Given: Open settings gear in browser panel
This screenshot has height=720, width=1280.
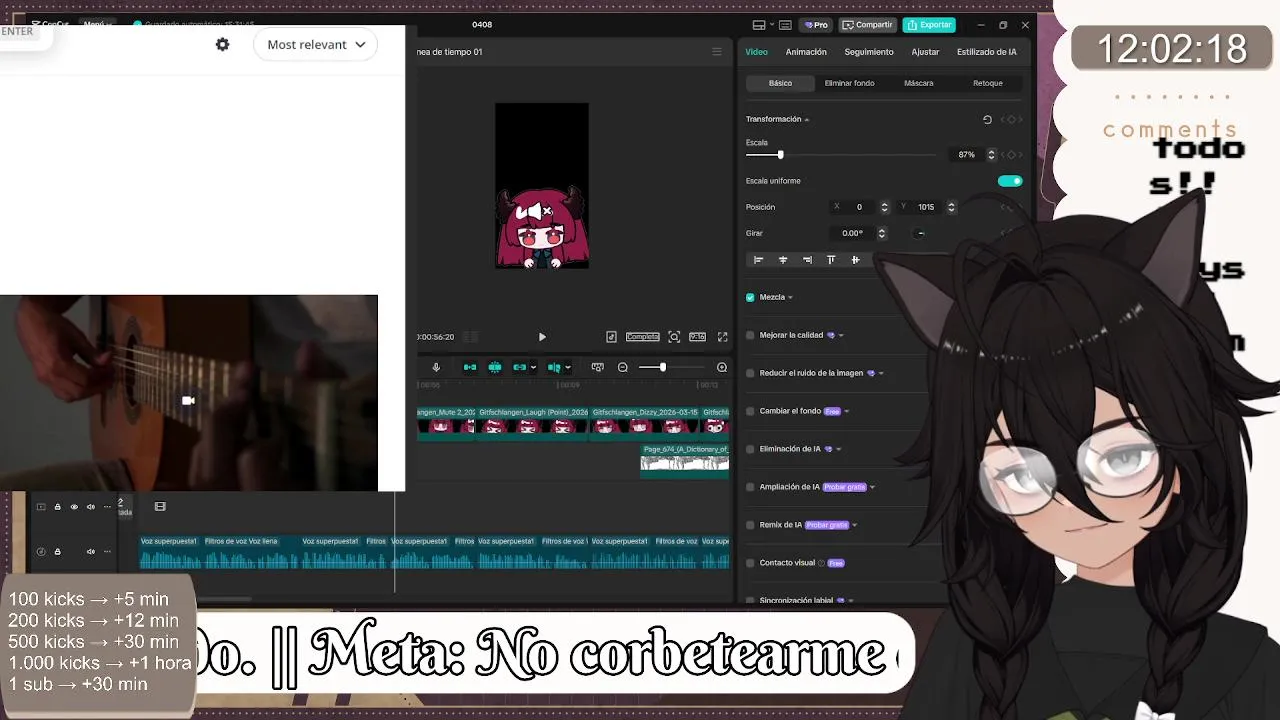Looking at the screenshot, I should 222,44.
